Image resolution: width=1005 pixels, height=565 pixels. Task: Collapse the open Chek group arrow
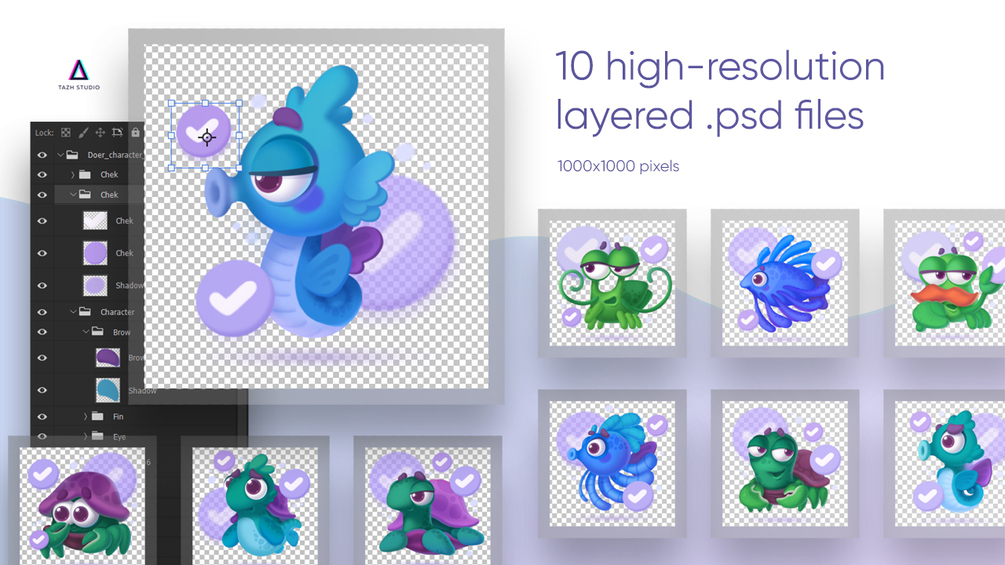(73, 194)
